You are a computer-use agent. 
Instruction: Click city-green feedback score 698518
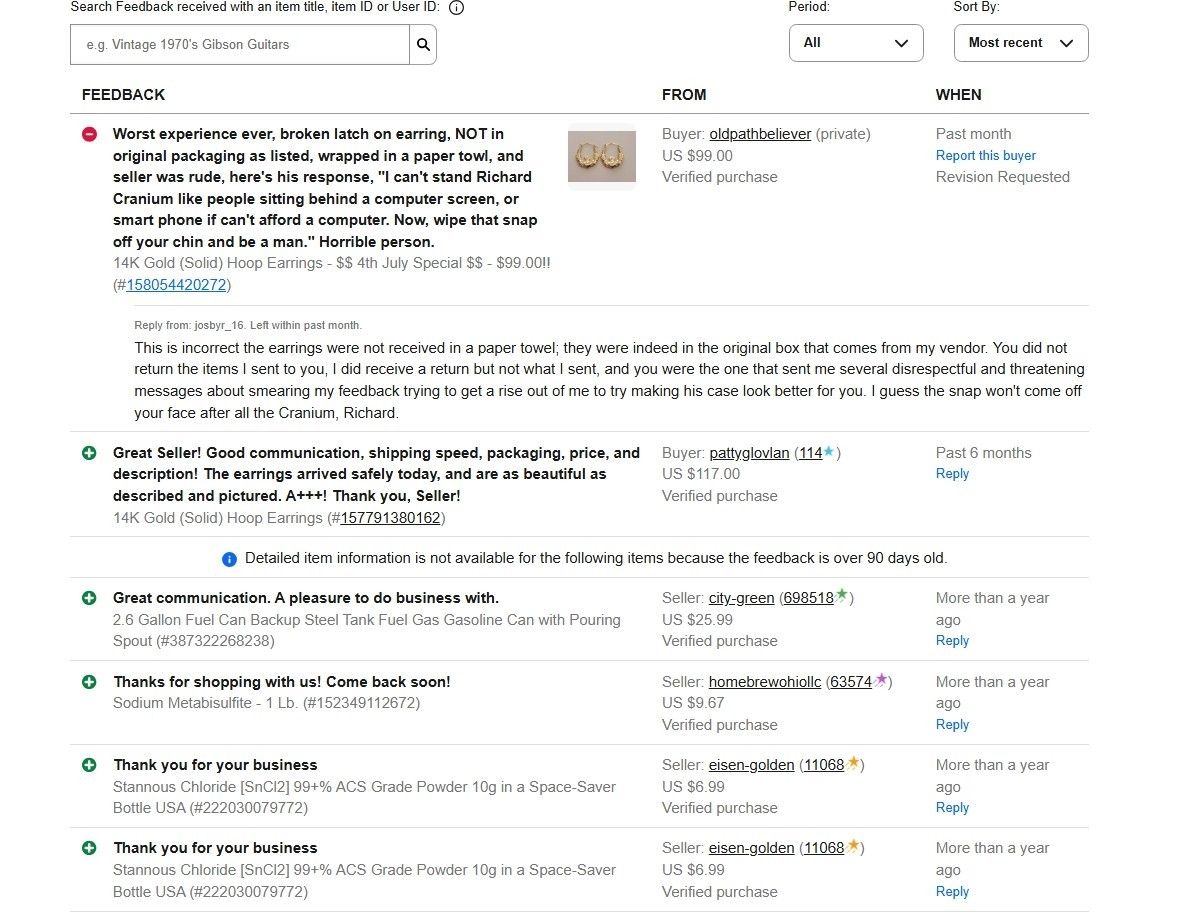point(809,598)
